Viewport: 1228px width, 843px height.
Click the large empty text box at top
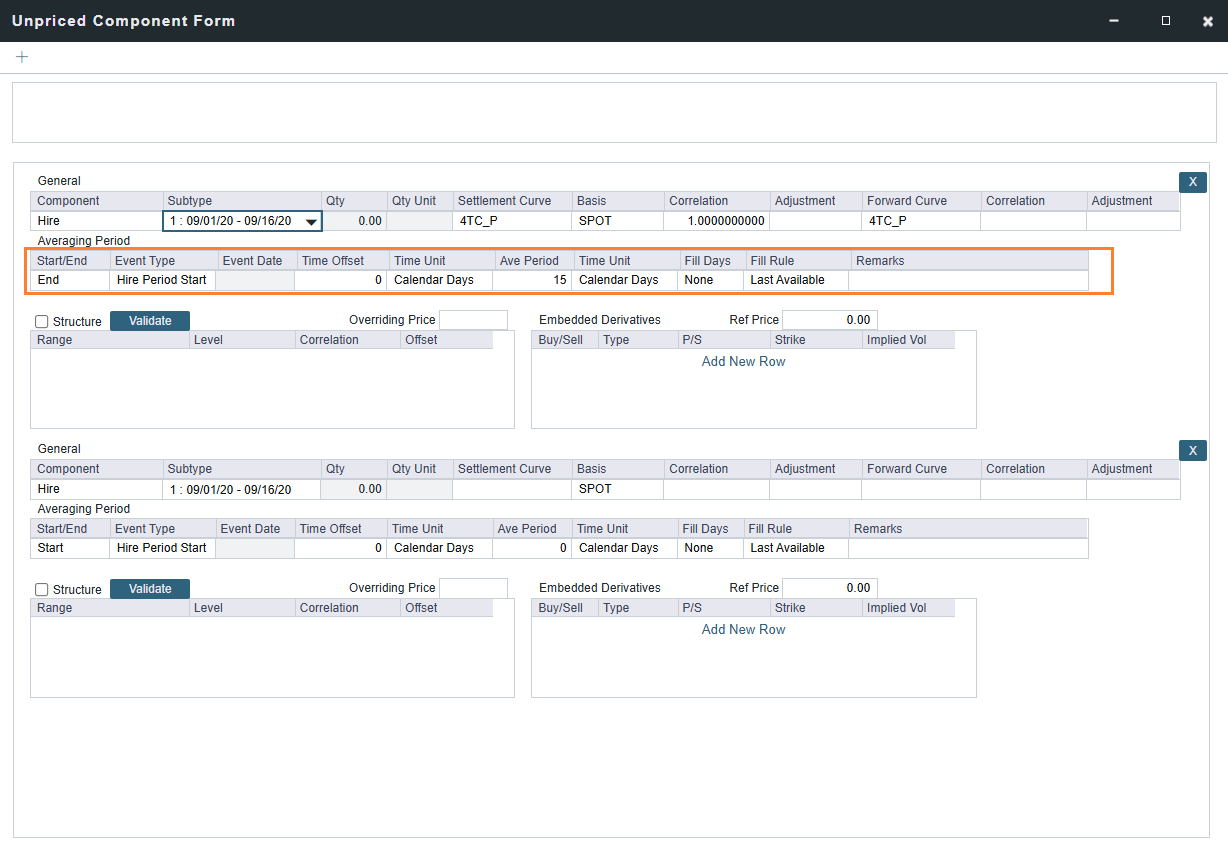pos(614,112)
